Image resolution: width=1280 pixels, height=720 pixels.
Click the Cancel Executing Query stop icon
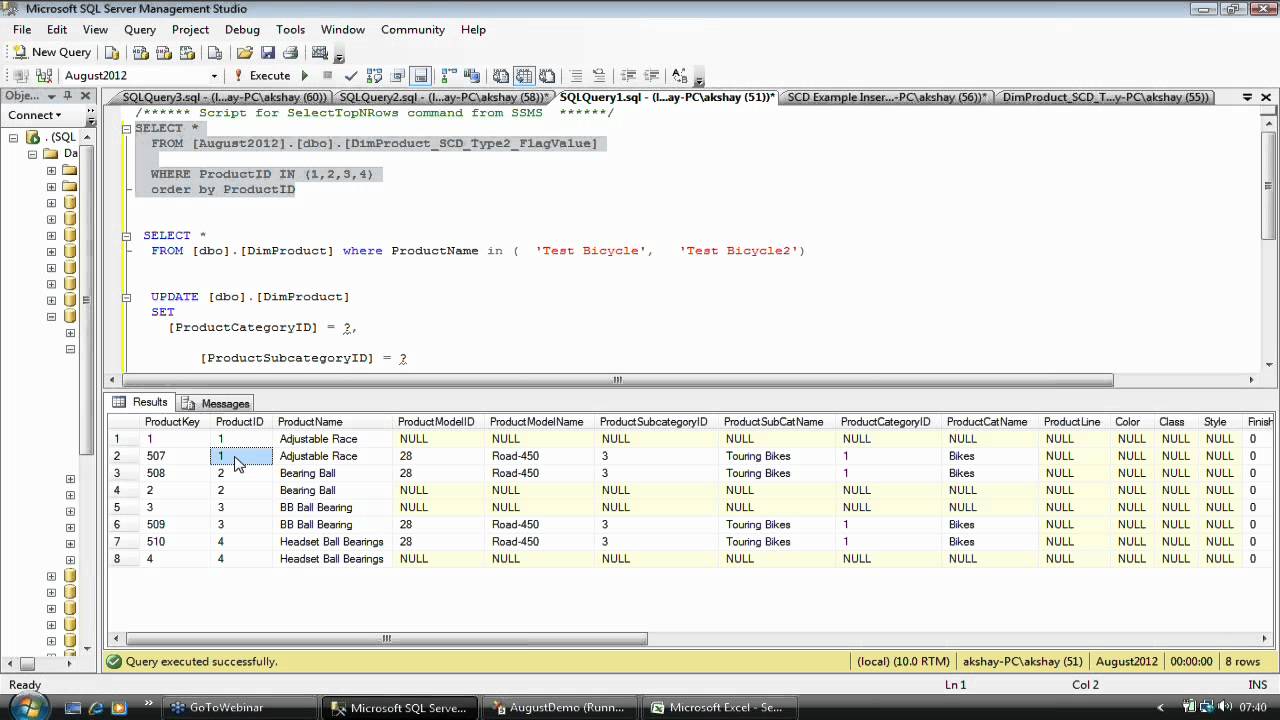point(327,75)
